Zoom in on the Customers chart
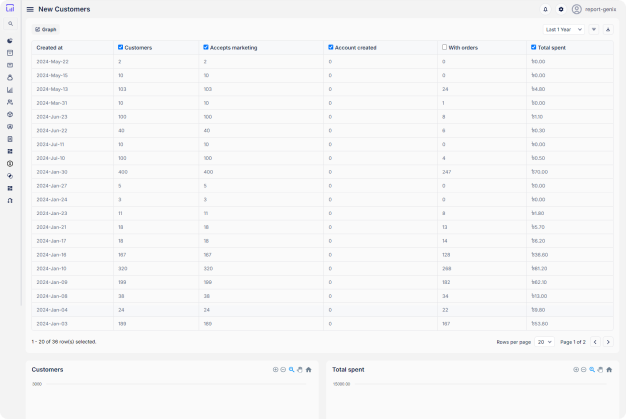This screenshot has width=626, height=419. click(x=275, y=370)
